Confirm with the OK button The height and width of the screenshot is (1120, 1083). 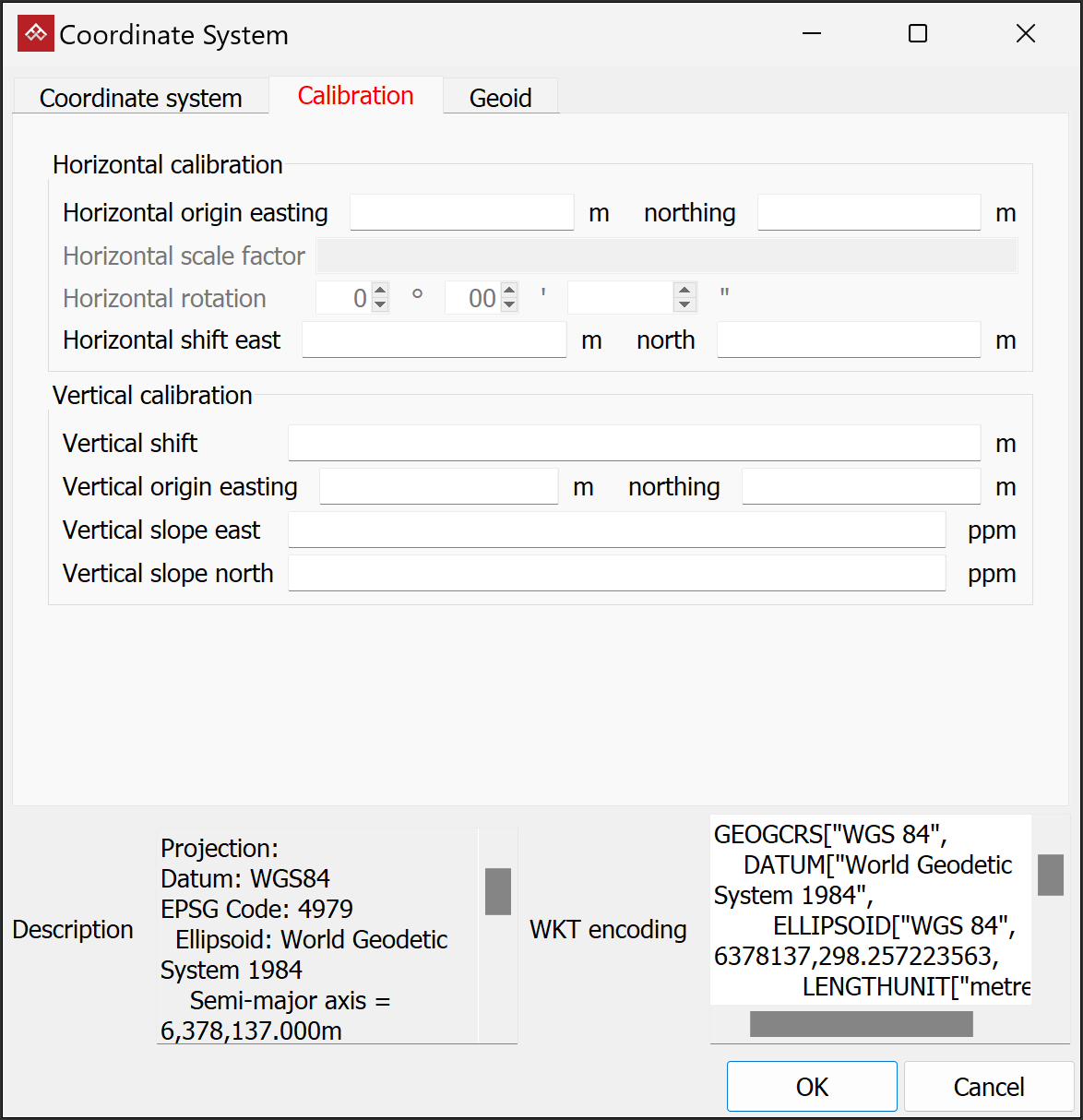click(x=812, y=1087)
